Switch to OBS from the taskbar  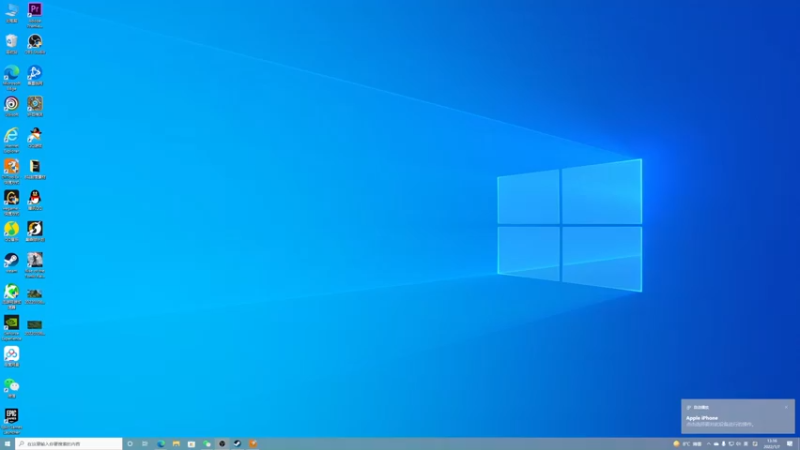pos(222,444)
